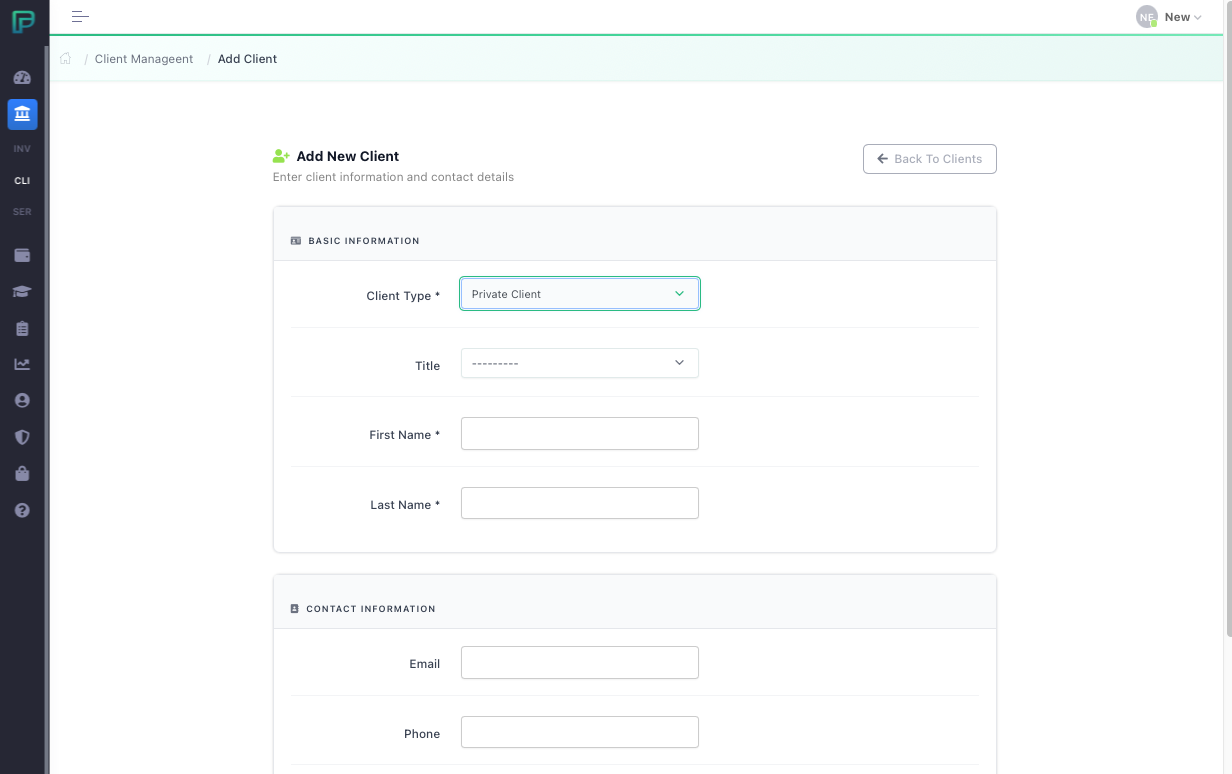Toggle the sidebar with hamburger menu icon
This screenshot has height=774, width=1232.
[x=80, y=17]
